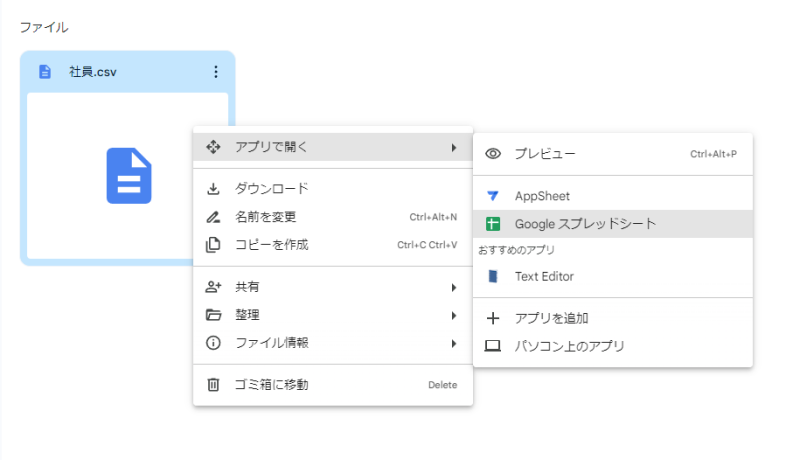Image resolution: width=800 pixels, height=460 pixels.
Task: Click the 名前を変更 pencil icon
Action: pos(213,217)
